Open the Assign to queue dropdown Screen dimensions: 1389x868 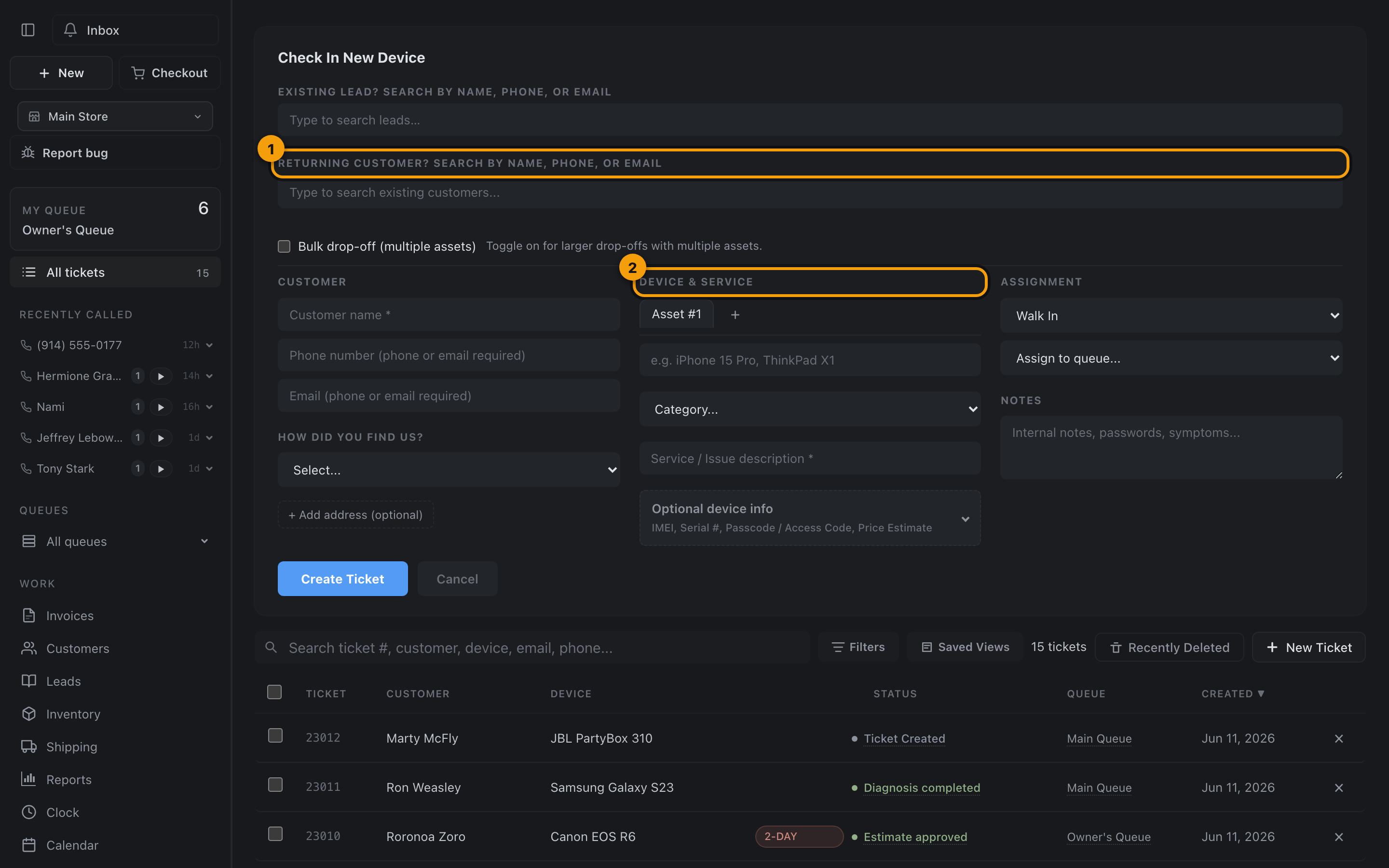[x=1171, y=358]
